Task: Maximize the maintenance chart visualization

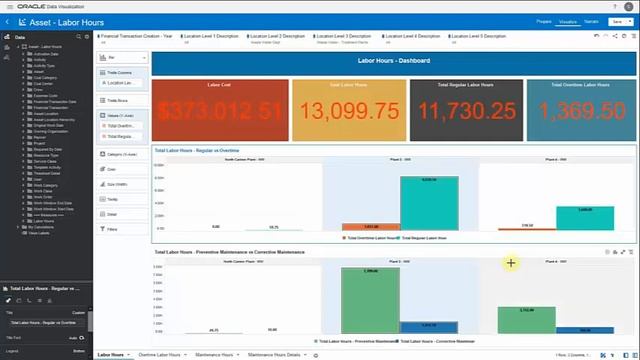Action: (623, 252)
